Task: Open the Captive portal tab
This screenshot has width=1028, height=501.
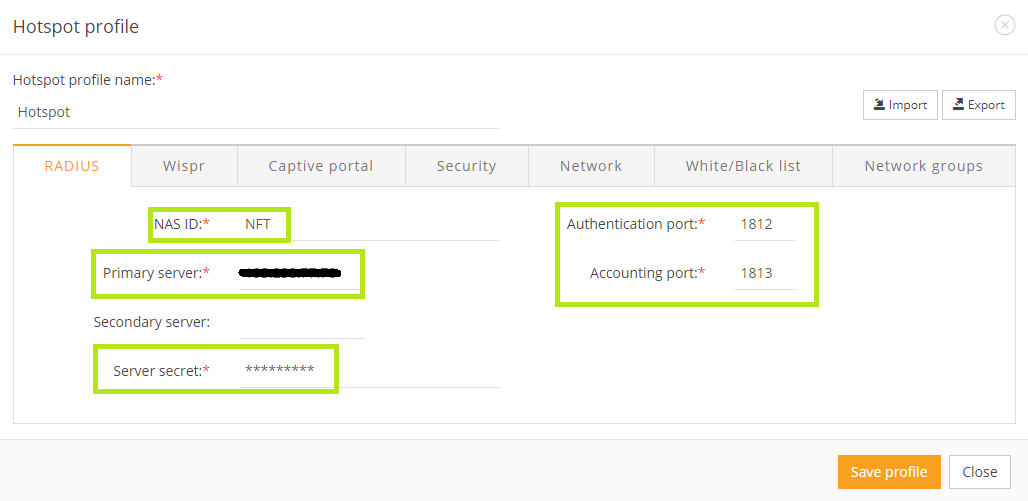Action: click(x=321, y=166)
